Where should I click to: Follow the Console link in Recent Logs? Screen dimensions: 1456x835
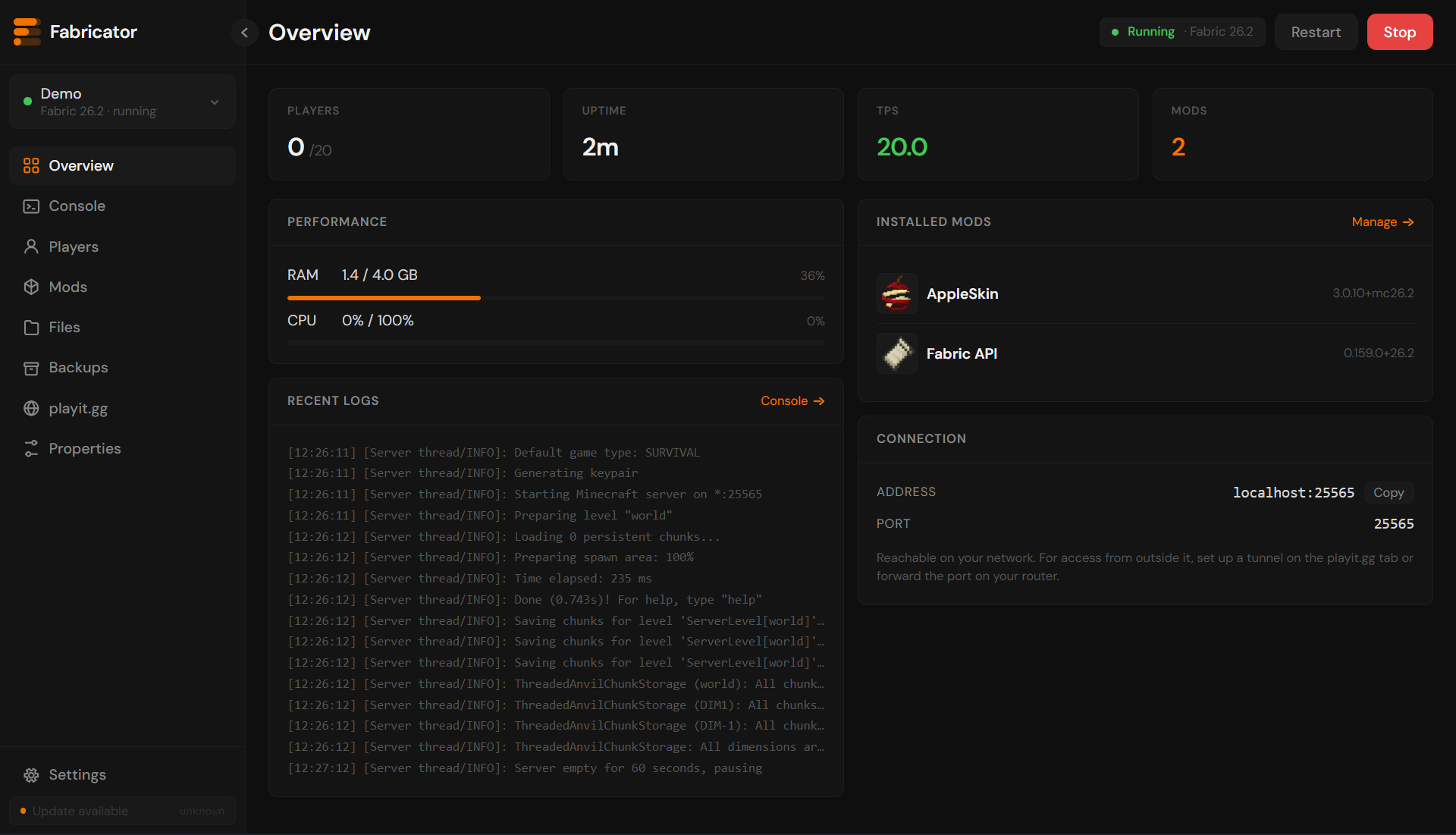[x=792, y=401]
